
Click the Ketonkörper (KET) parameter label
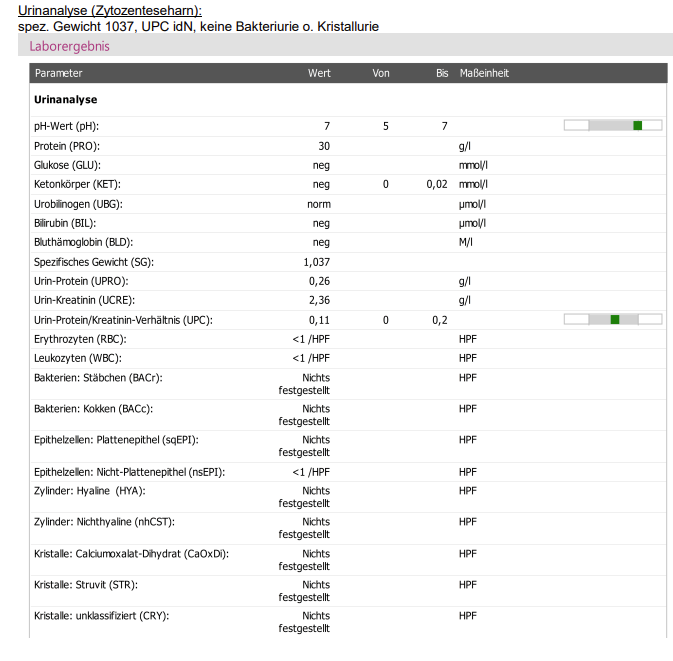click(x=77, y=185)
